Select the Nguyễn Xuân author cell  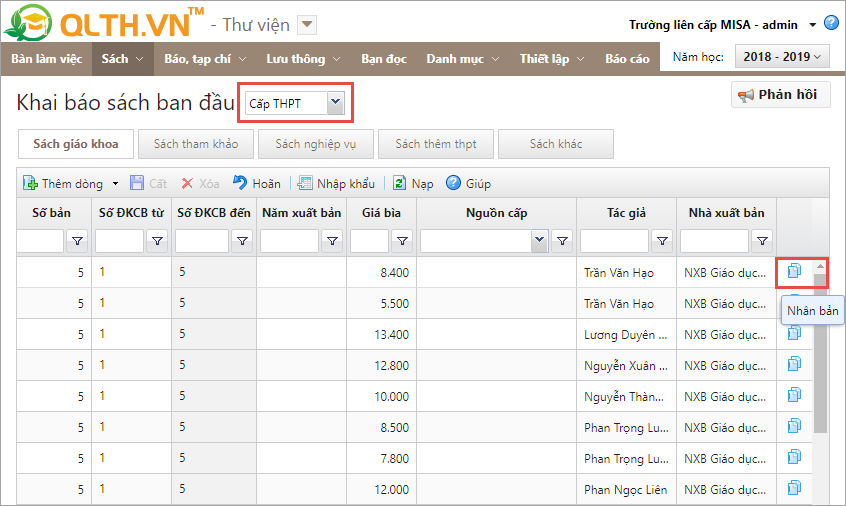(x=626, y=366)
